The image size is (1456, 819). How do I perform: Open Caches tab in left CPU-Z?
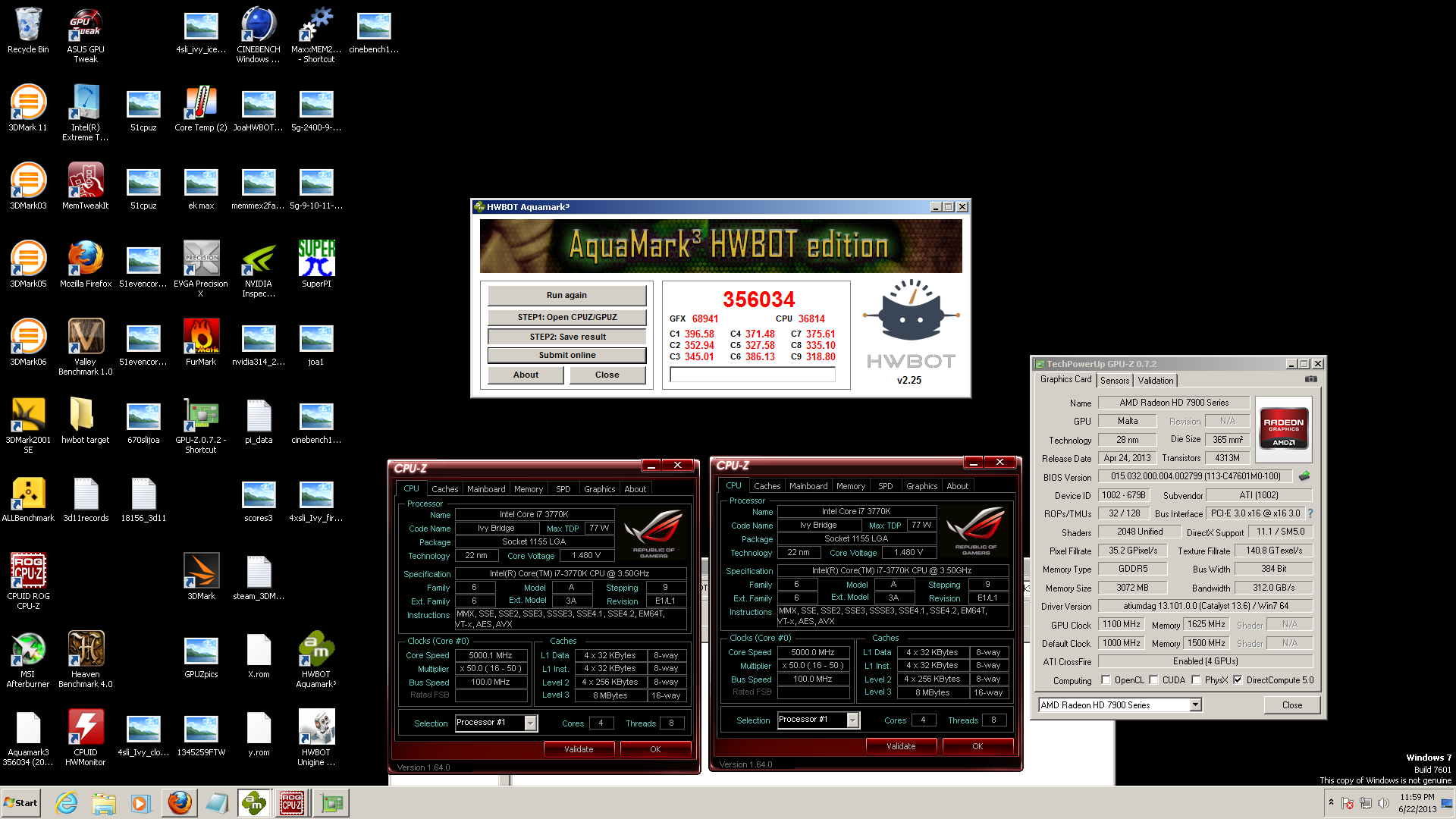pos(444,489)
